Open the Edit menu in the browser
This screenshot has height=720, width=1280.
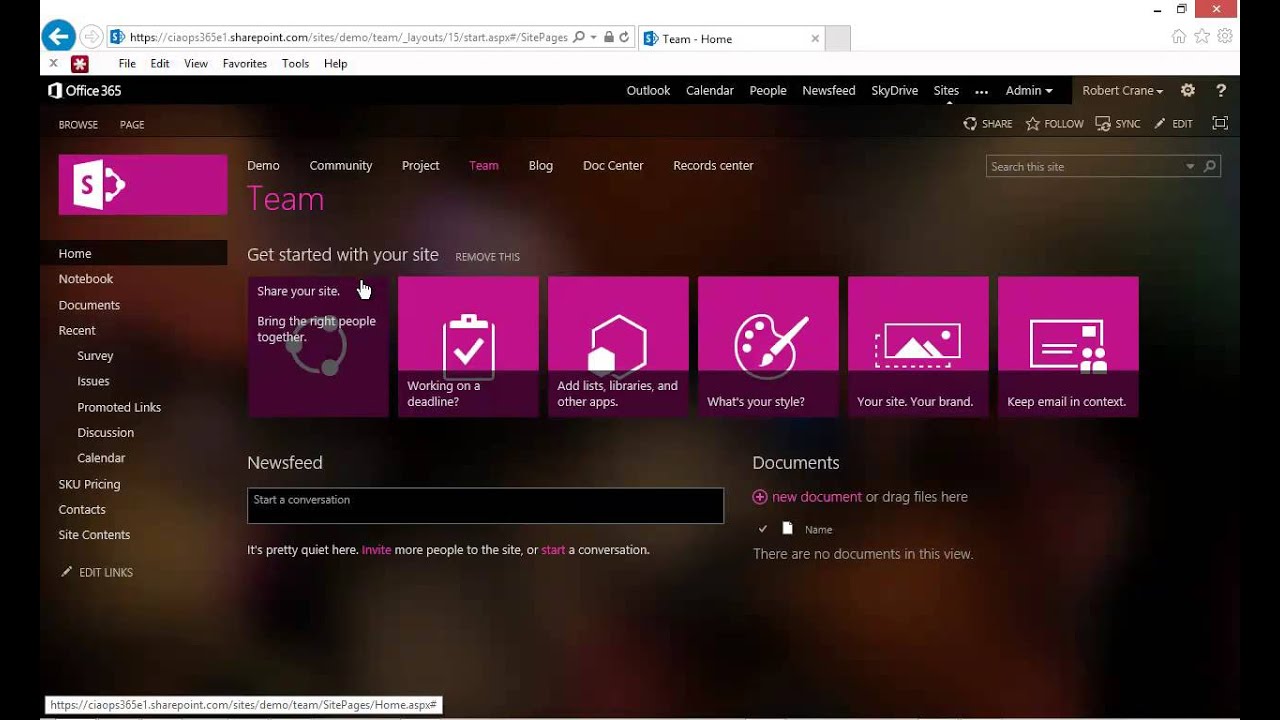(160, 63)
